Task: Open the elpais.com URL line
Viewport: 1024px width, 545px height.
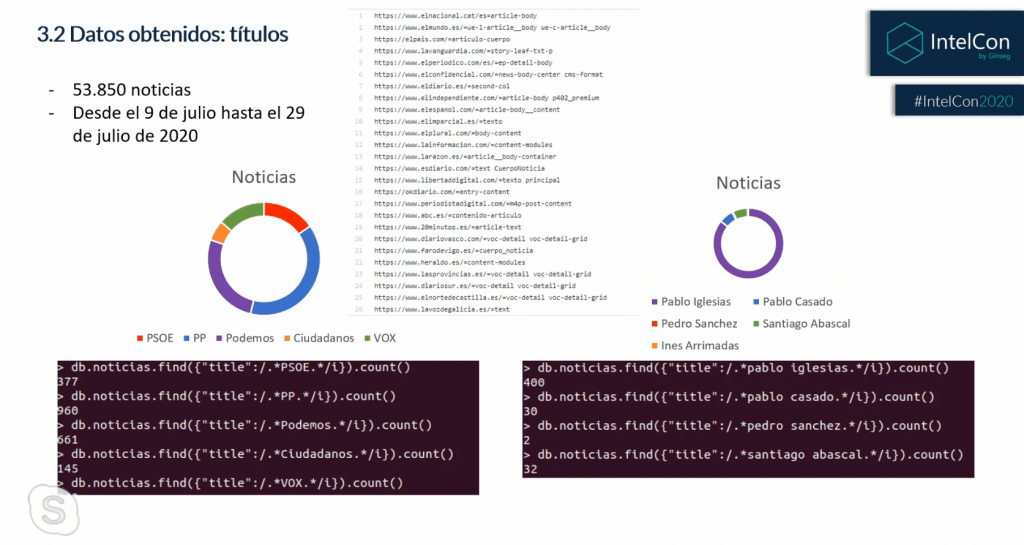Action: click(441, 39)
